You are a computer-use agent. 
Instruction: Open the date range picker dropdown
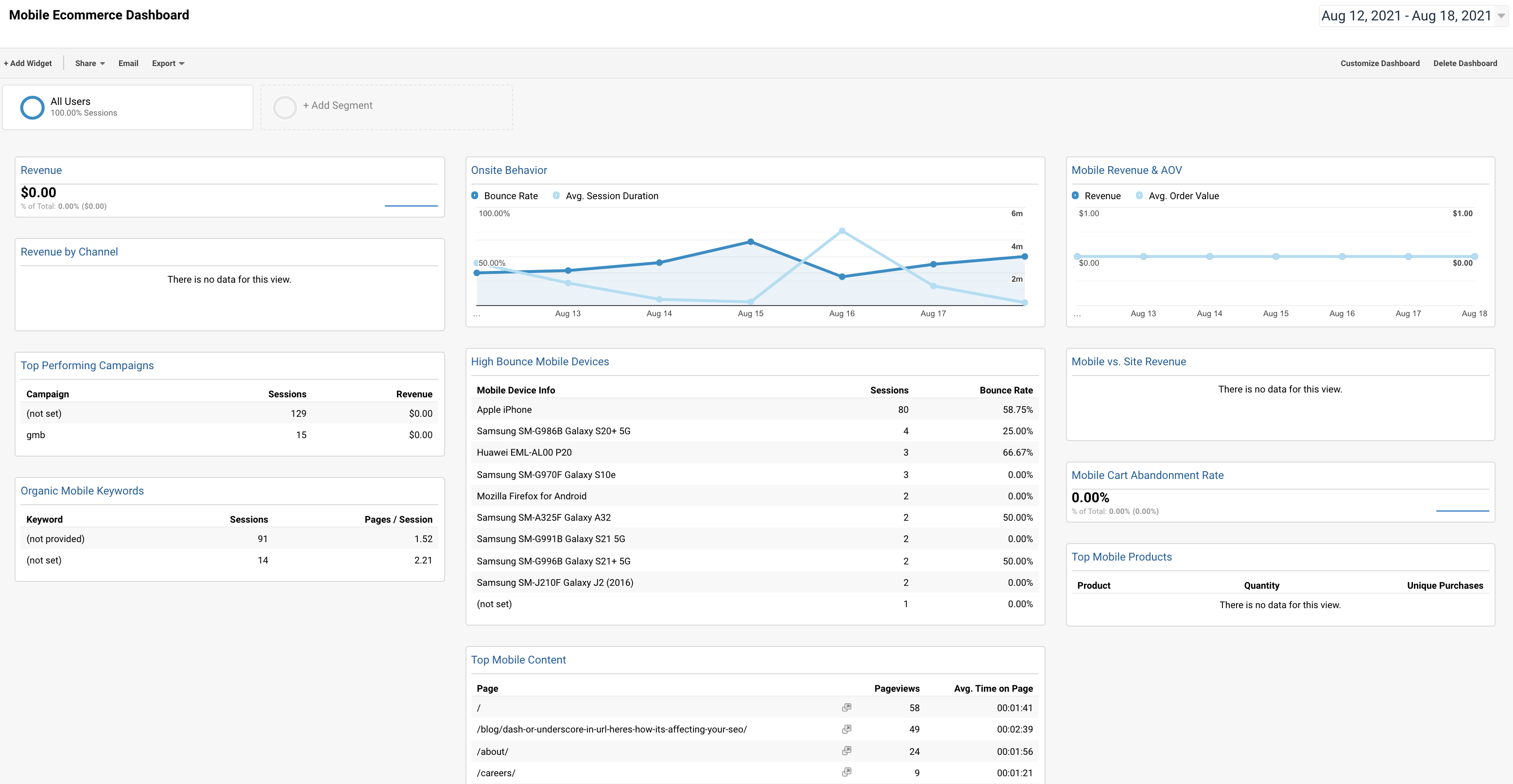point(1409,16)
